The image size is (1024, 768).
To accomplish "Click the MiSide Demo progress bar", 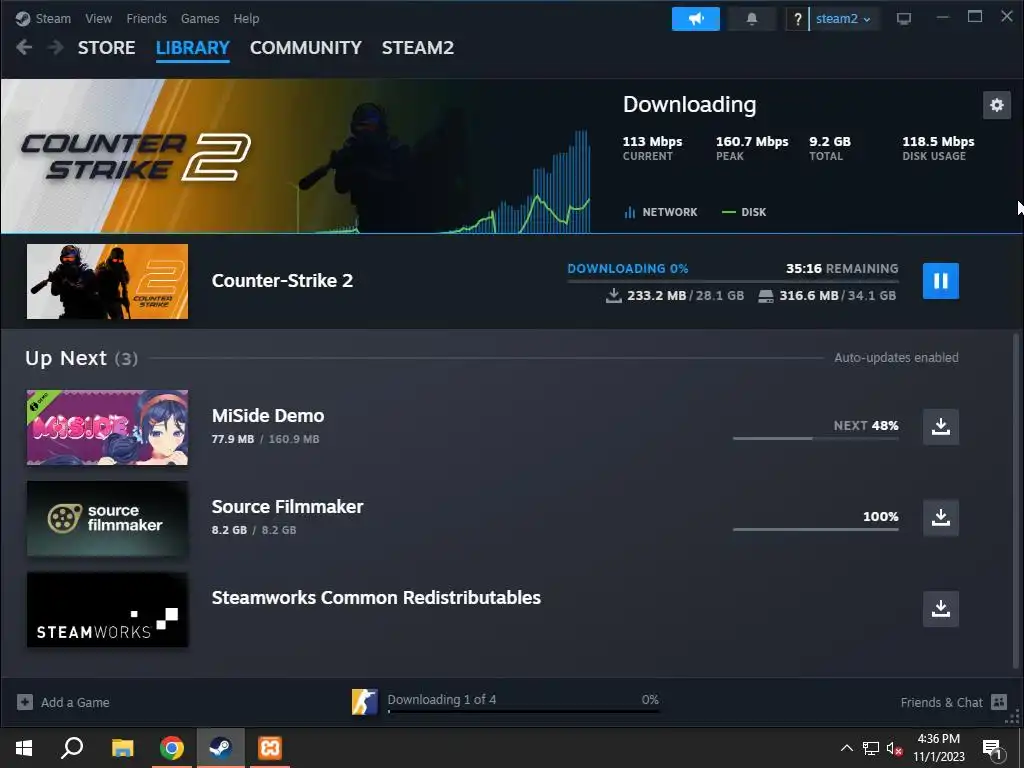I will click(816, 438).
